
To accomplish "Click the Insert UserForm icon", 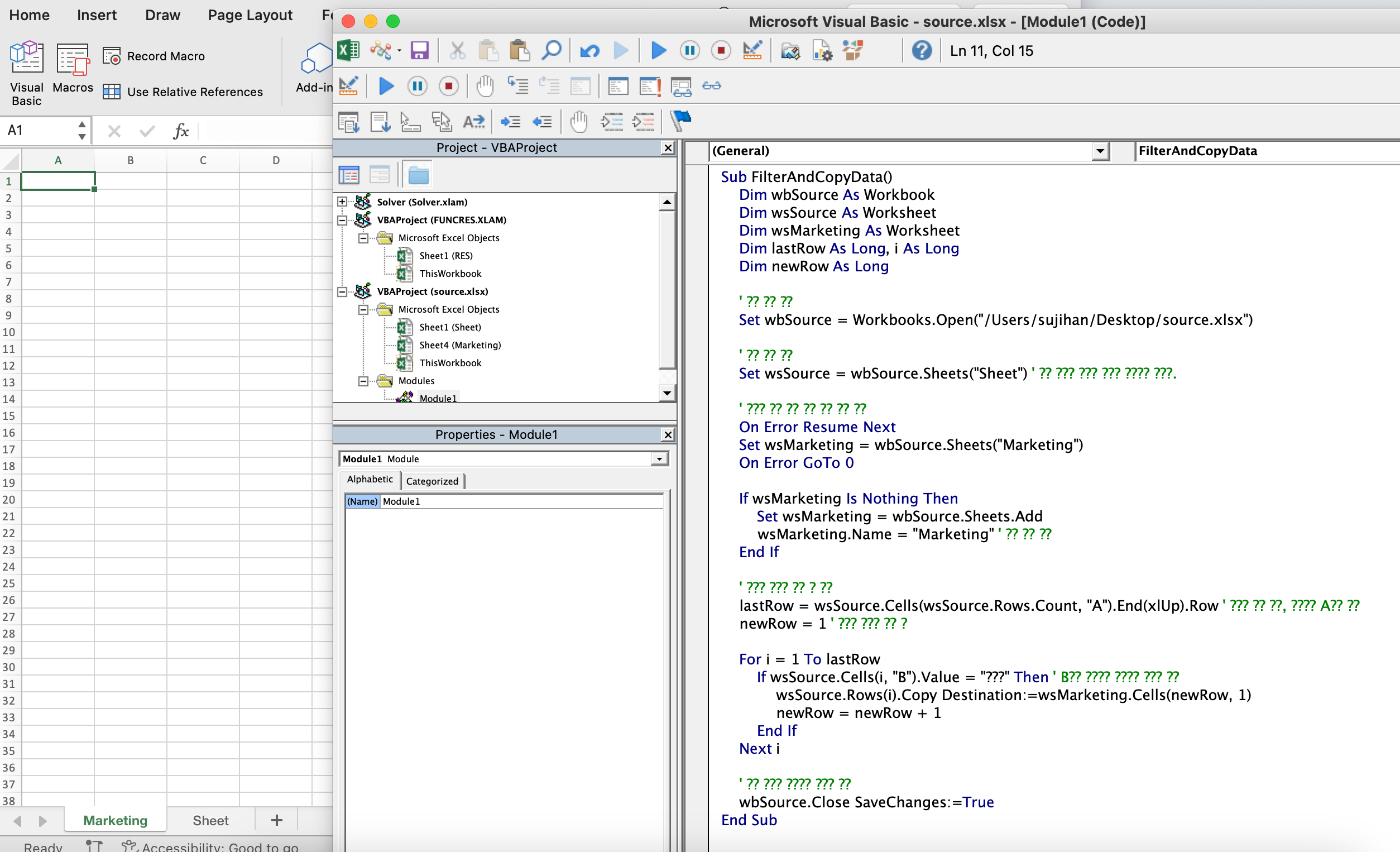I will pyautogui.click(x=381, y=51).
